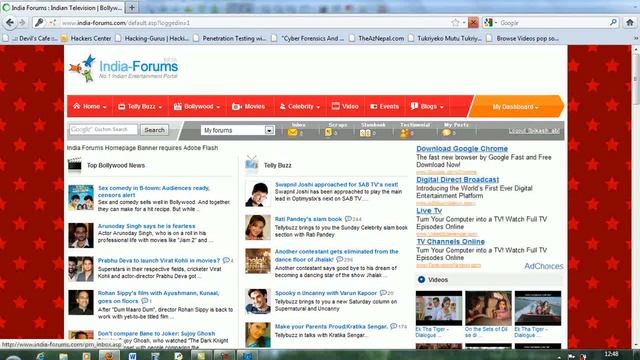Open comments bubble for Spooky n Uncanny
This screenshot has width=640, height=360.
pyautogui.click(x=383, y=293)
